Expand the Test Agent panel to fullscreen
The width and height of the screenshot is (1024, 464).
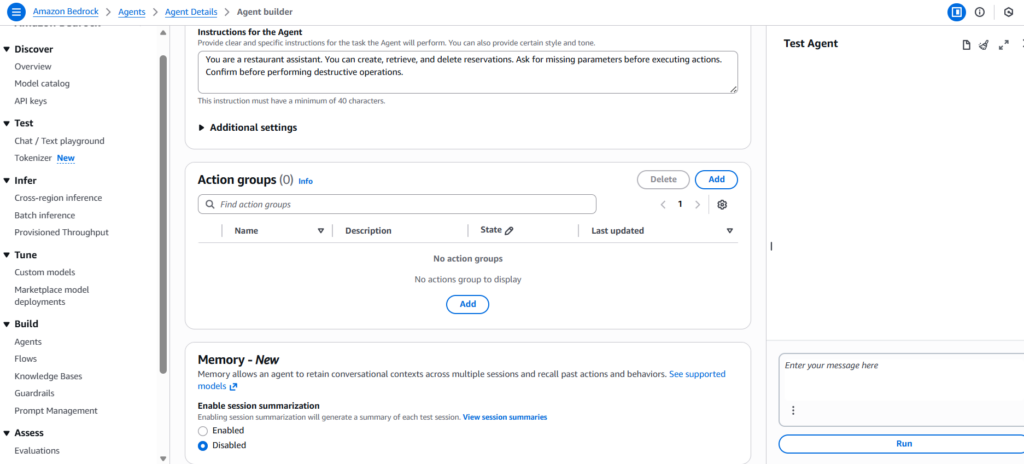[x=1004, y=45]
